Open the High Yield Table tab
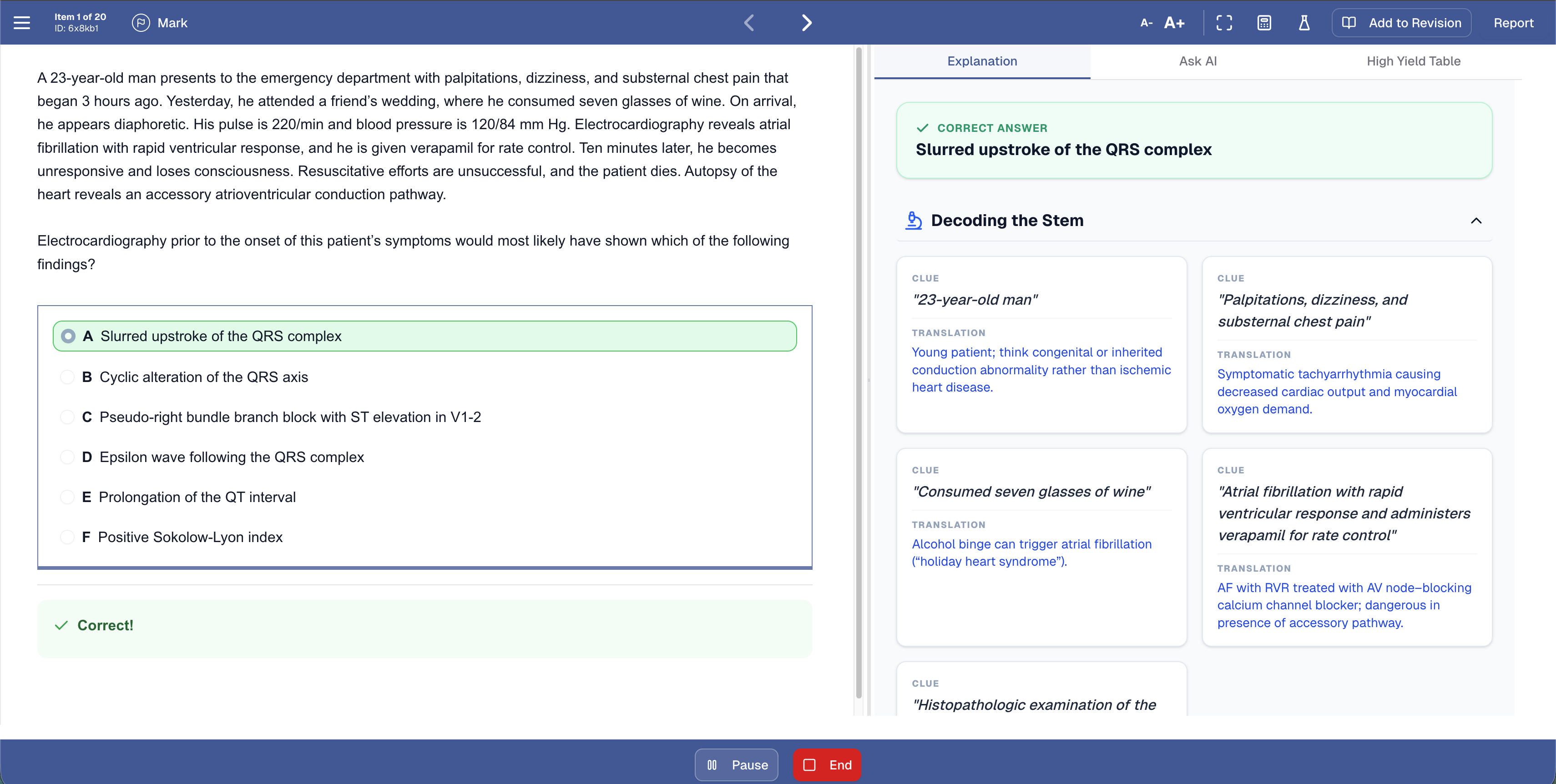The width and height of the screenshot is (1556, 784). 1414,61
